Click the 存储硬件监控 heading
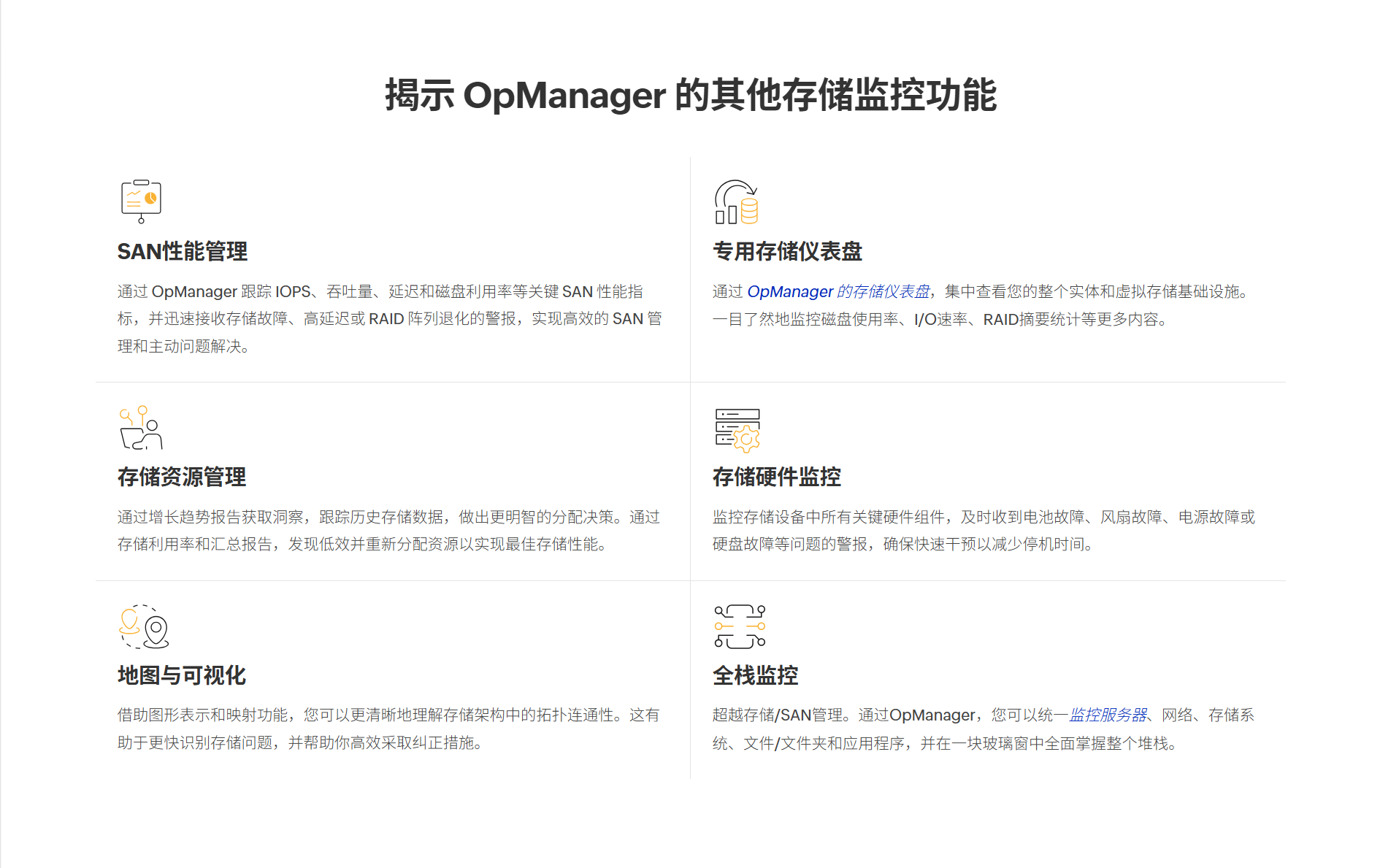Image resolution: width=1380 pixels, height=868 pixels. pos(777,477)
